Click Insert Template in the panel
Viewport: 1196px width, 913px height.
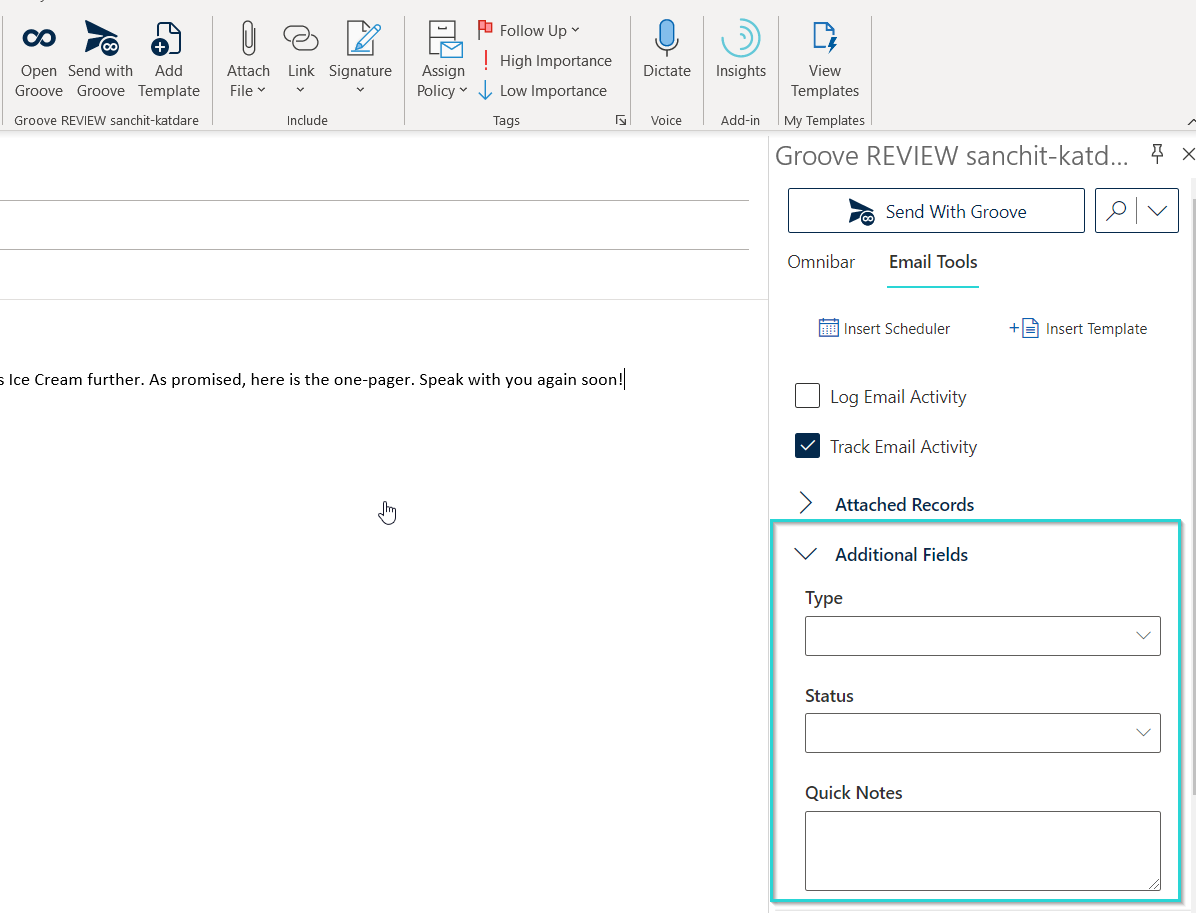point(1078,329)
